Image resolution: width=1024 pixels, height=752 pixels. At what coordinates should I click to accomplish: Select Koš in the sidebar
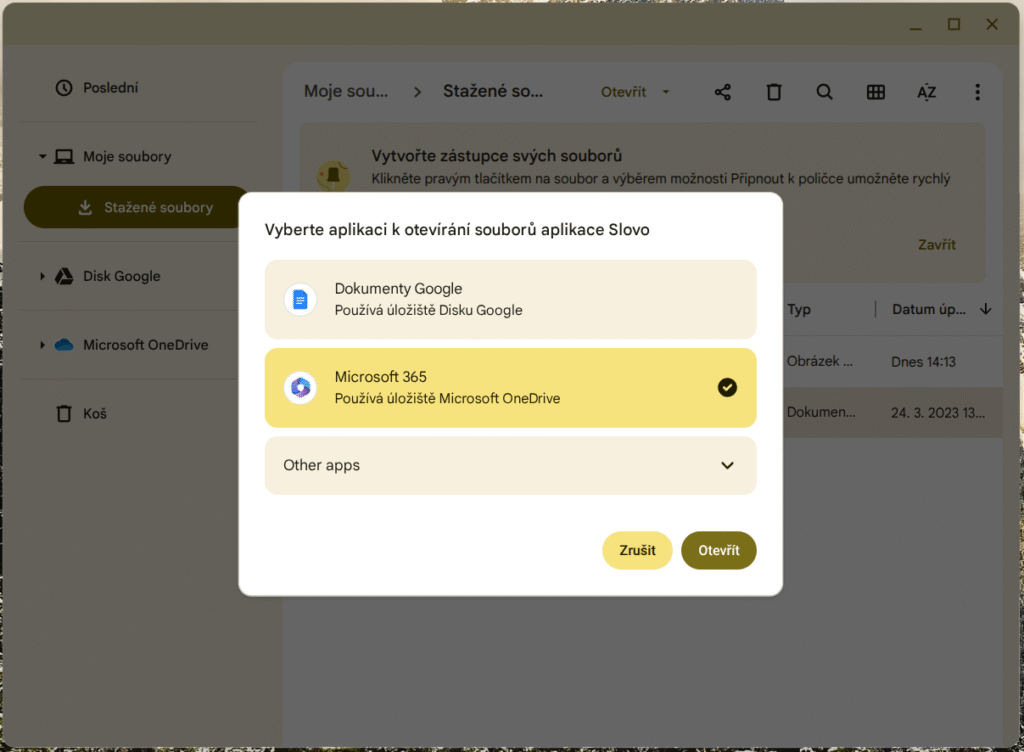(95, 413)
